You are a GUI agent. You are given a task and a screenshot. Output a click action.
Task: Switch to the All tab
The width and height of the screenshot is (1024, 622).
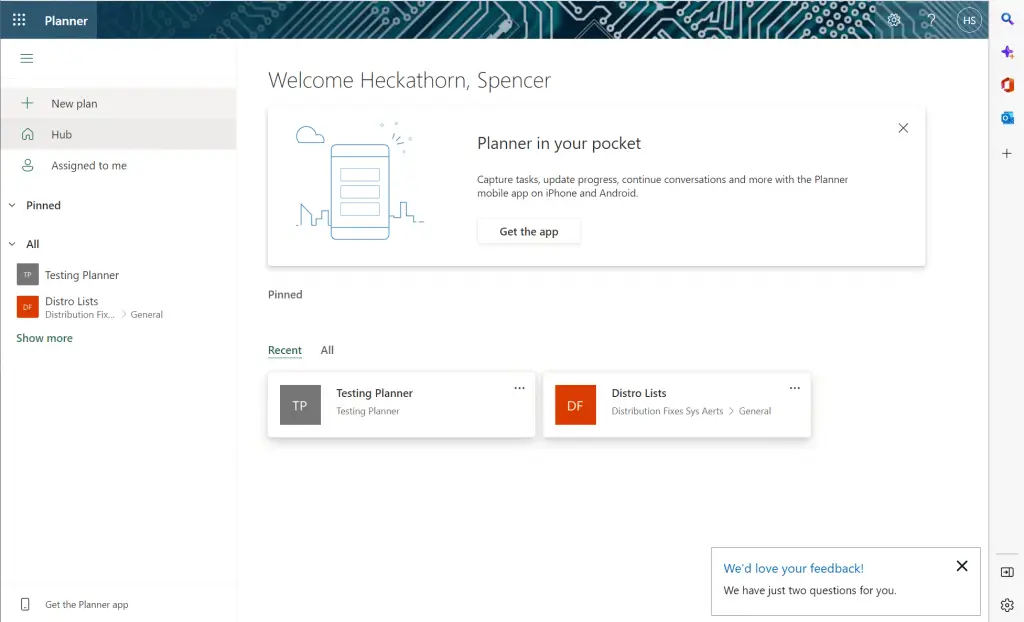pos(327,350)
